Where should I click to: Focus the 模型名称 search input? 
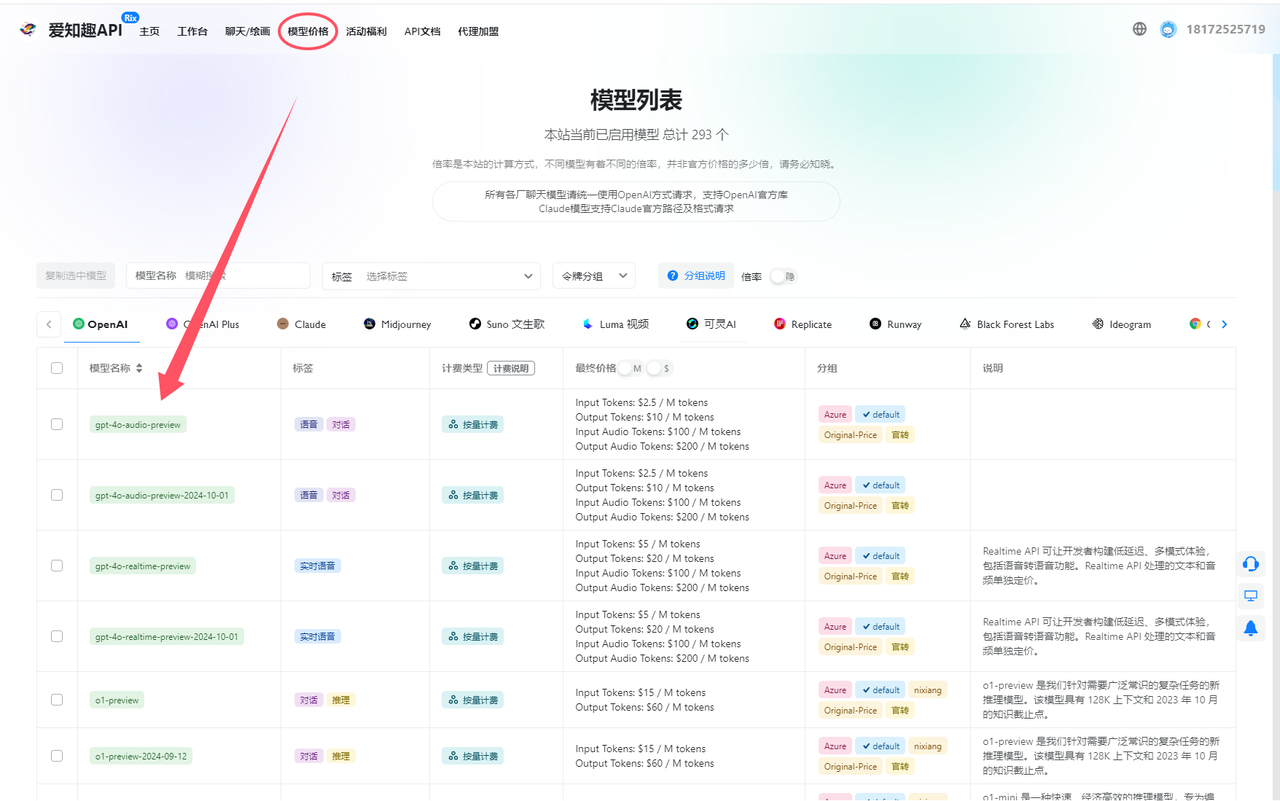click(218, 276)
